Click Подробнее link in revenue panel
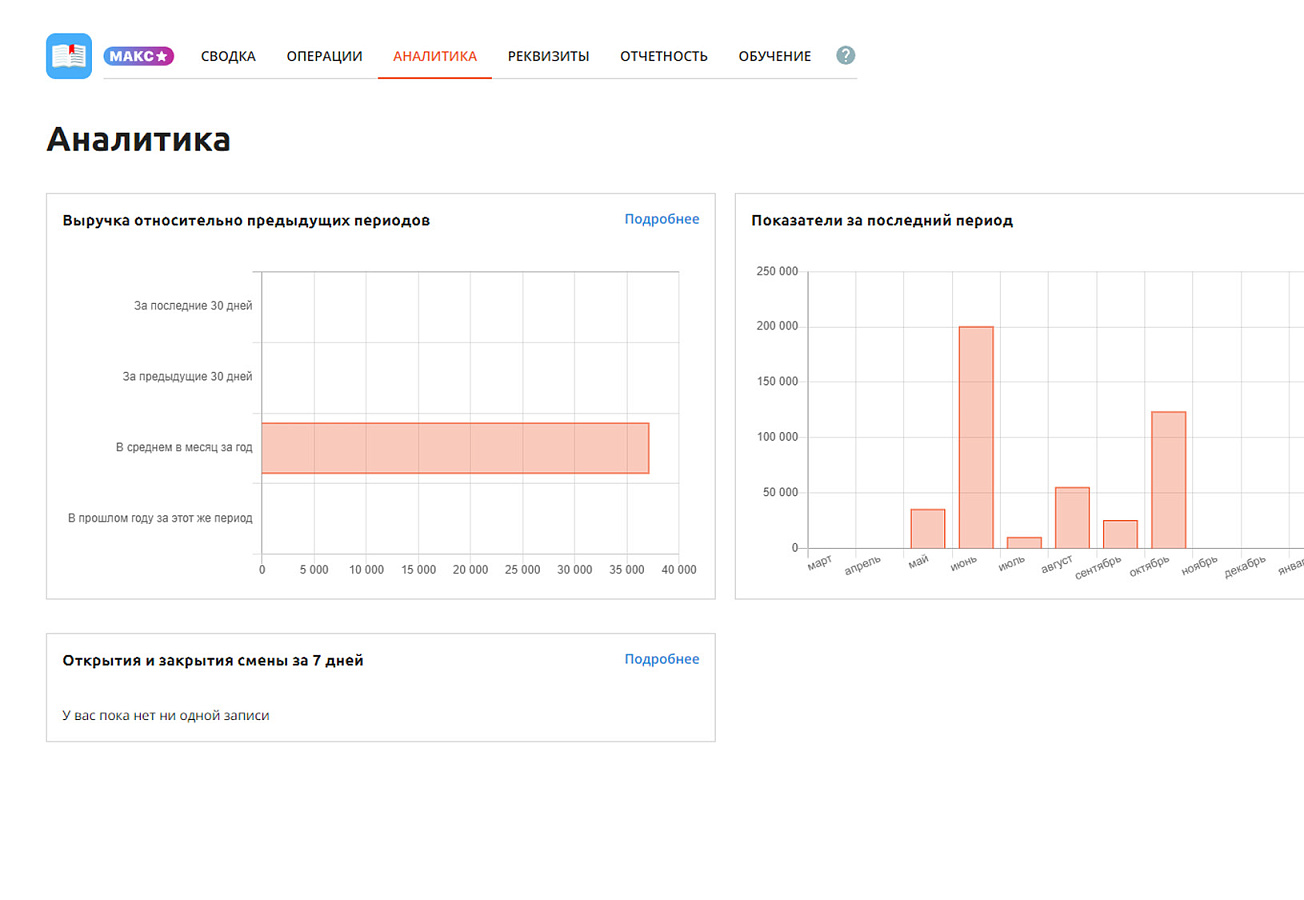1304x900 pixels. click(x=662, y=219)
